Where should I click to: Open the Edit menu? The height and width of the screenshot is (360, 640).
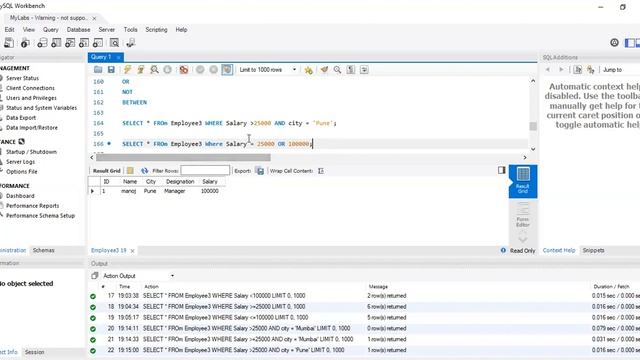point(9,30)
